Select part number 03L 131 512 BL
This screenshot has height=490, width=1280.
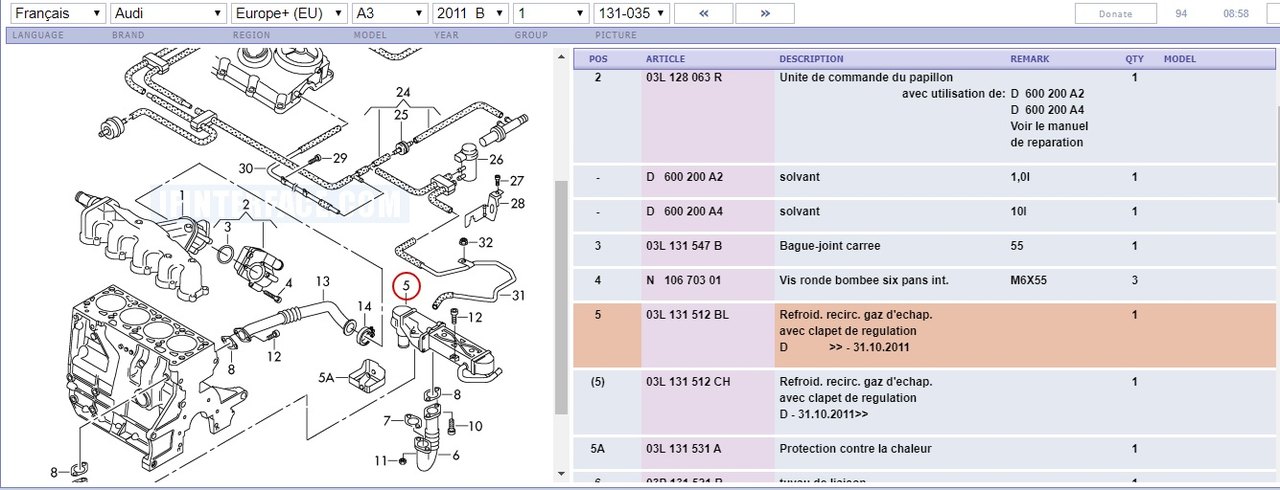[x=687, y=314]
